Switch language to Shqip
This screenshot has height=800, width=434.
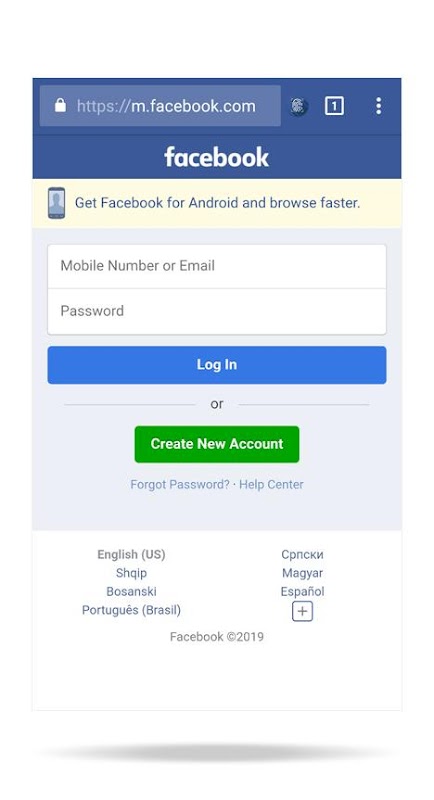coord(131,573)
